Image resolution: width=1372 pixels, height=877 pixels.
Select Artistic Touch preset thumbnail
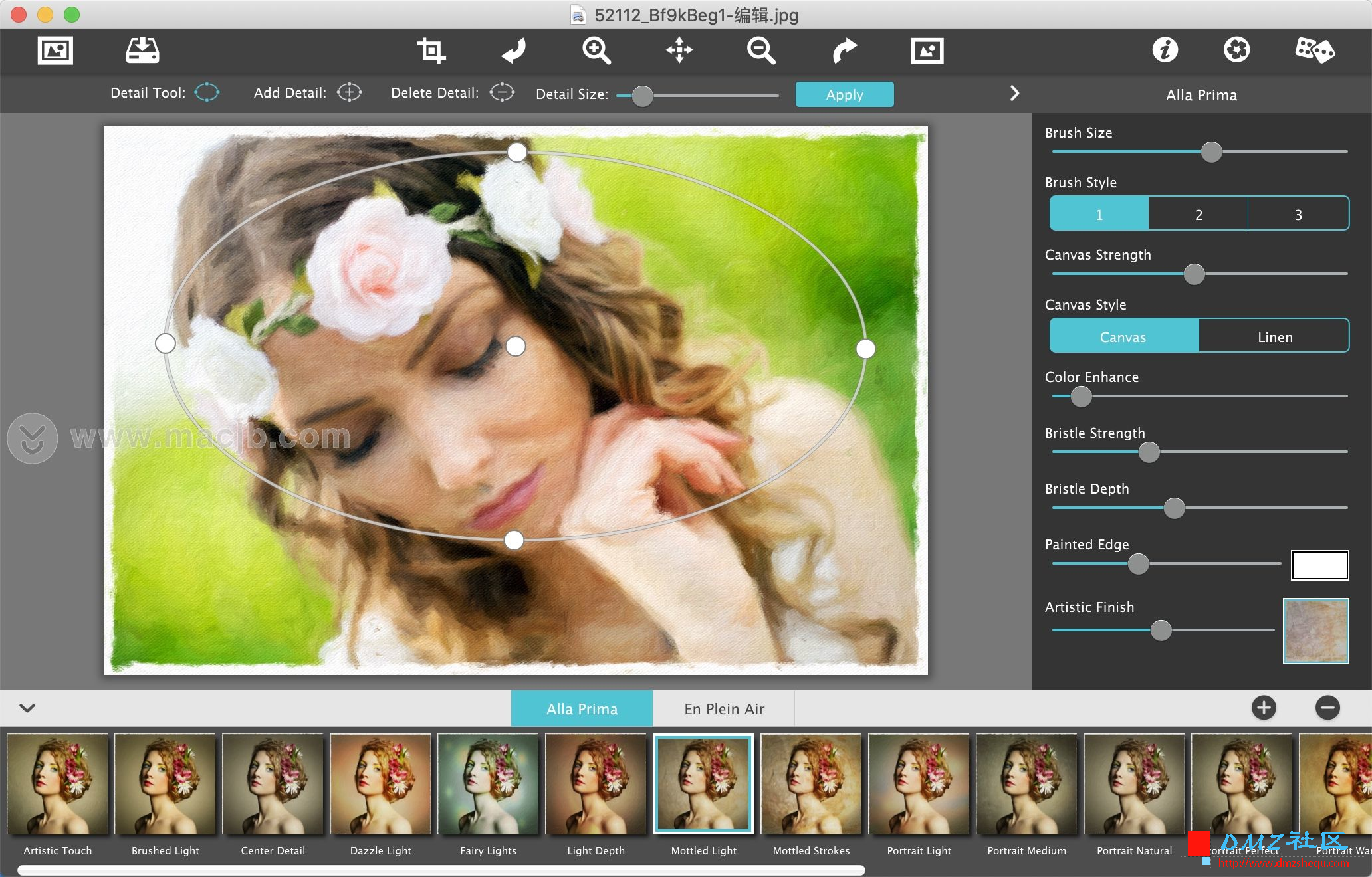click(x=58, y=785)
